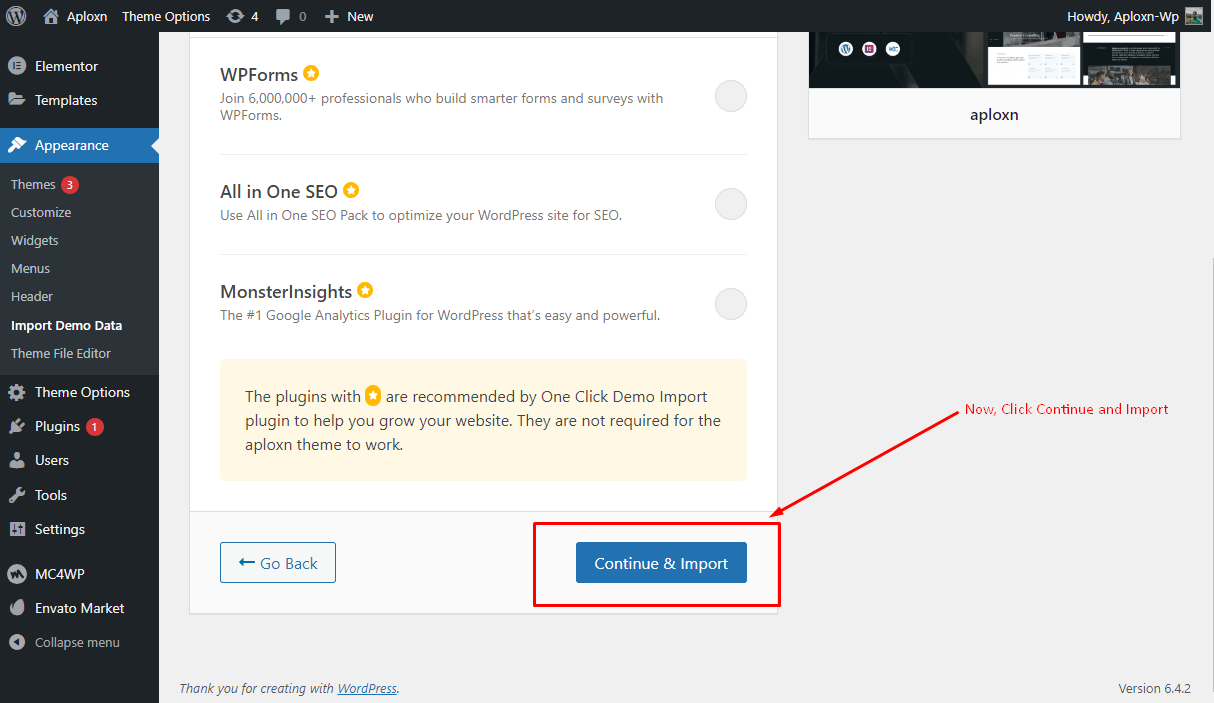Click the Appearance paintbrush icon

pos(17,145)
